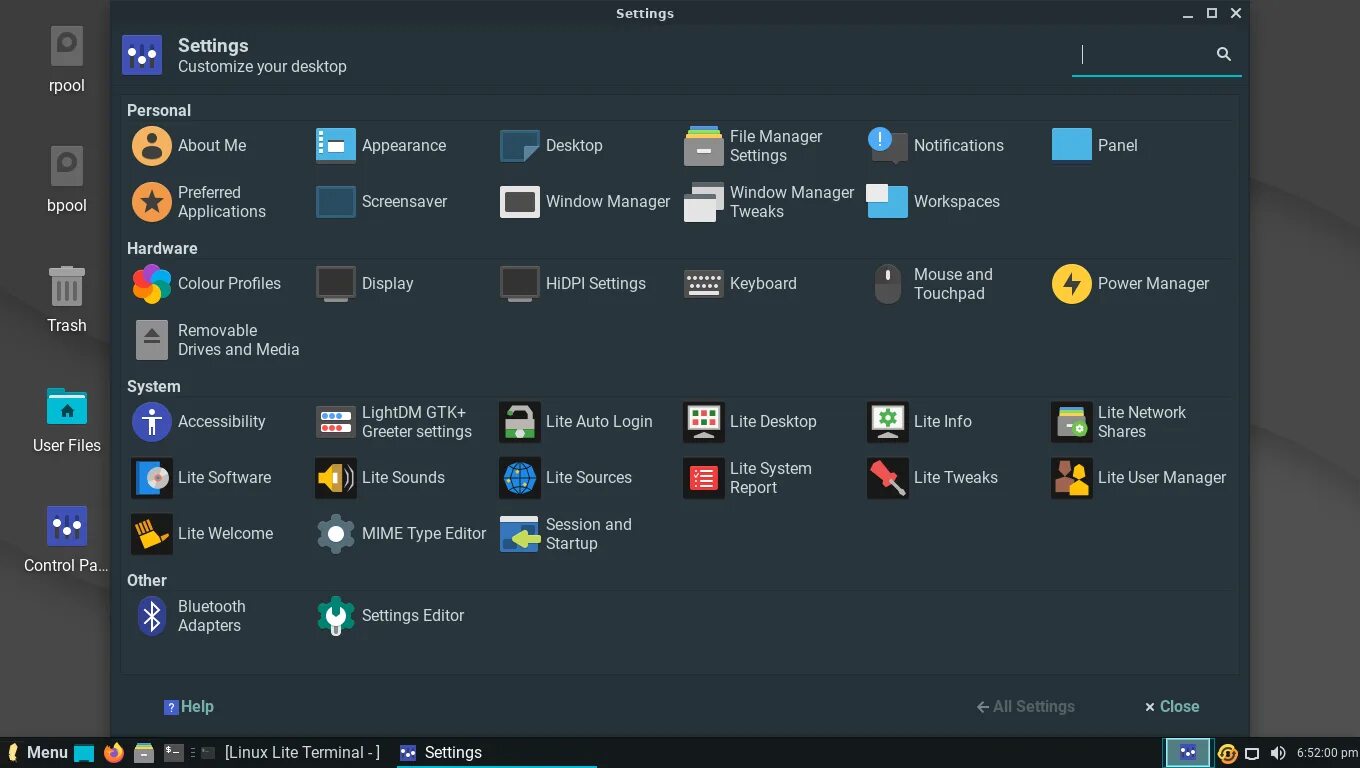Viewport: 1360px width, 768px height.
Task: Open Keyboard settings
Action: pos(740,284)
